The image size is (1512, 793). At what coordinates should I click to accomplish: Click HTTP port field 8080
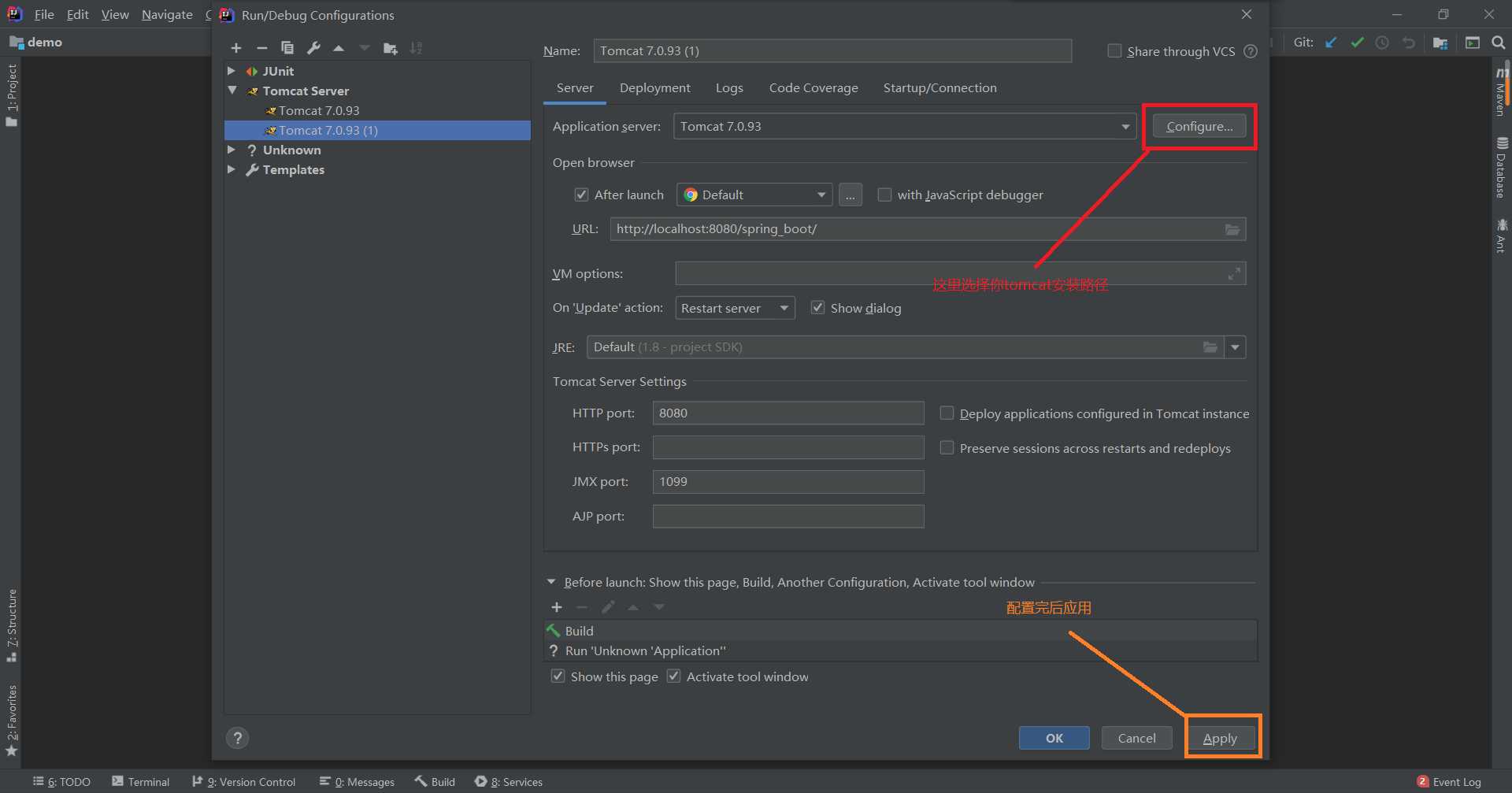(788, 413)
